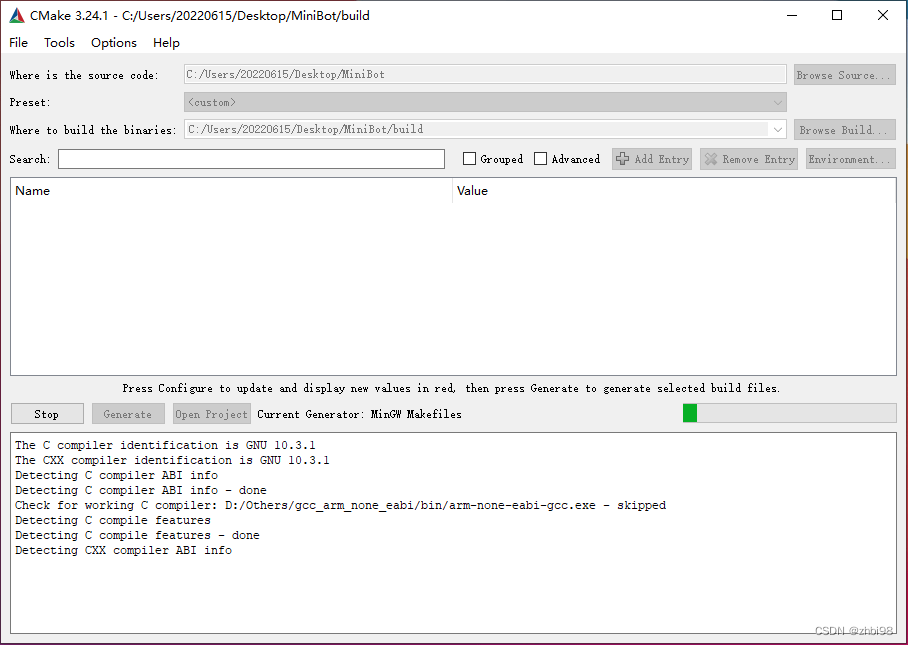
Task: Click the Generate button
Action: (x=129, y=414)
